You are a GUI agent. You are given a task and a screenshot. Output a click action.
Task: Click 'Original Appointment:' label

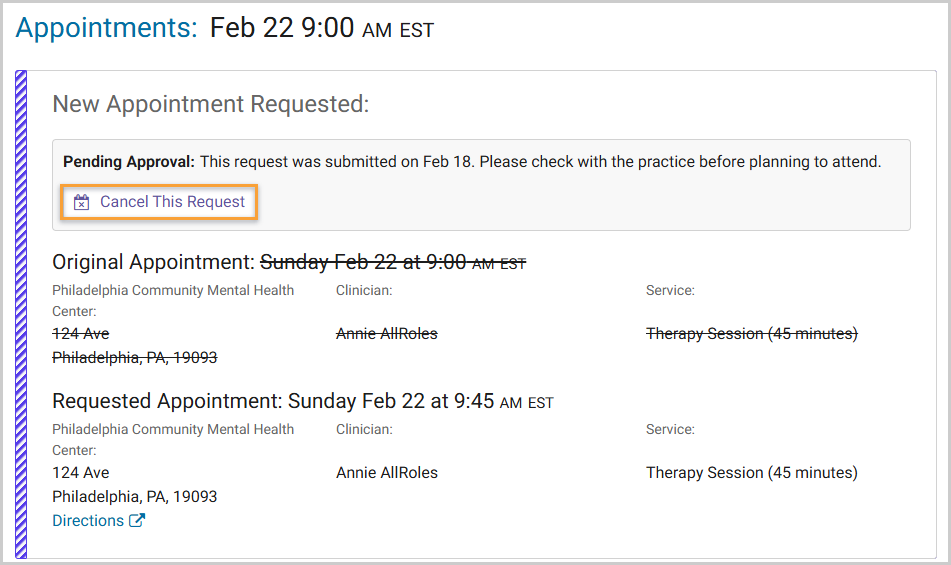pos(153,262)
